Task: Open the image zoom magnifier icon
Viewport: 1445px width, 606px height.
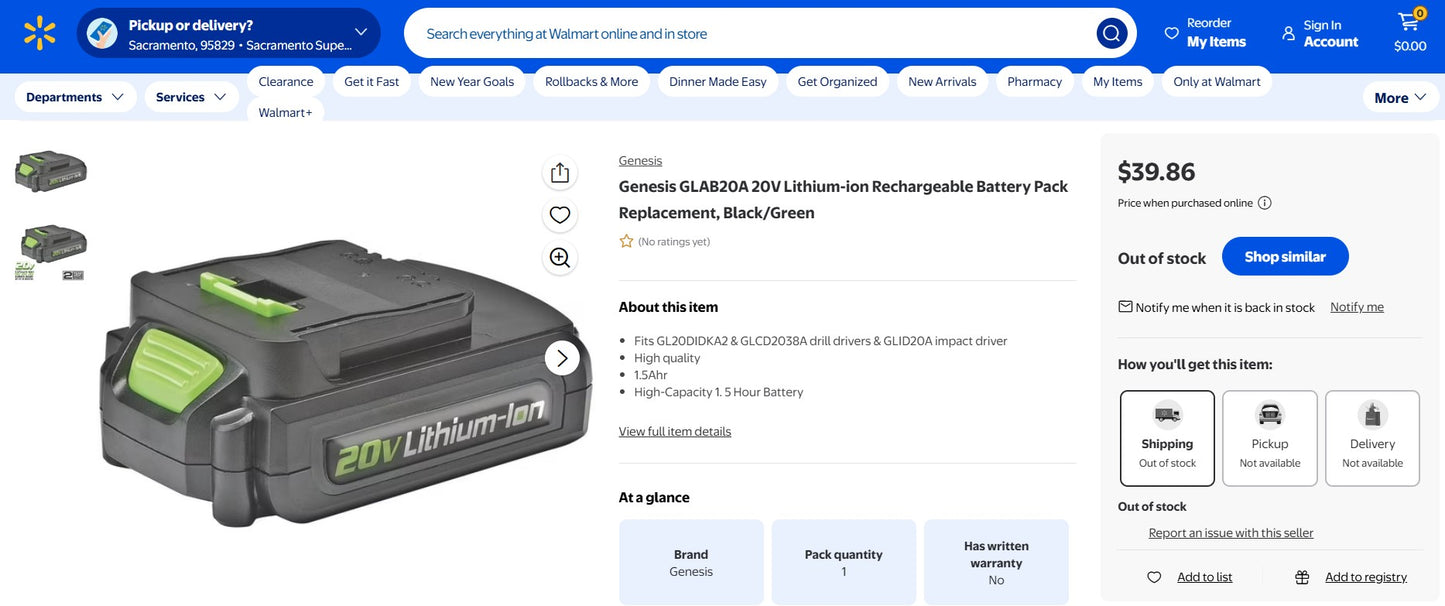Action: coord(559,257)
